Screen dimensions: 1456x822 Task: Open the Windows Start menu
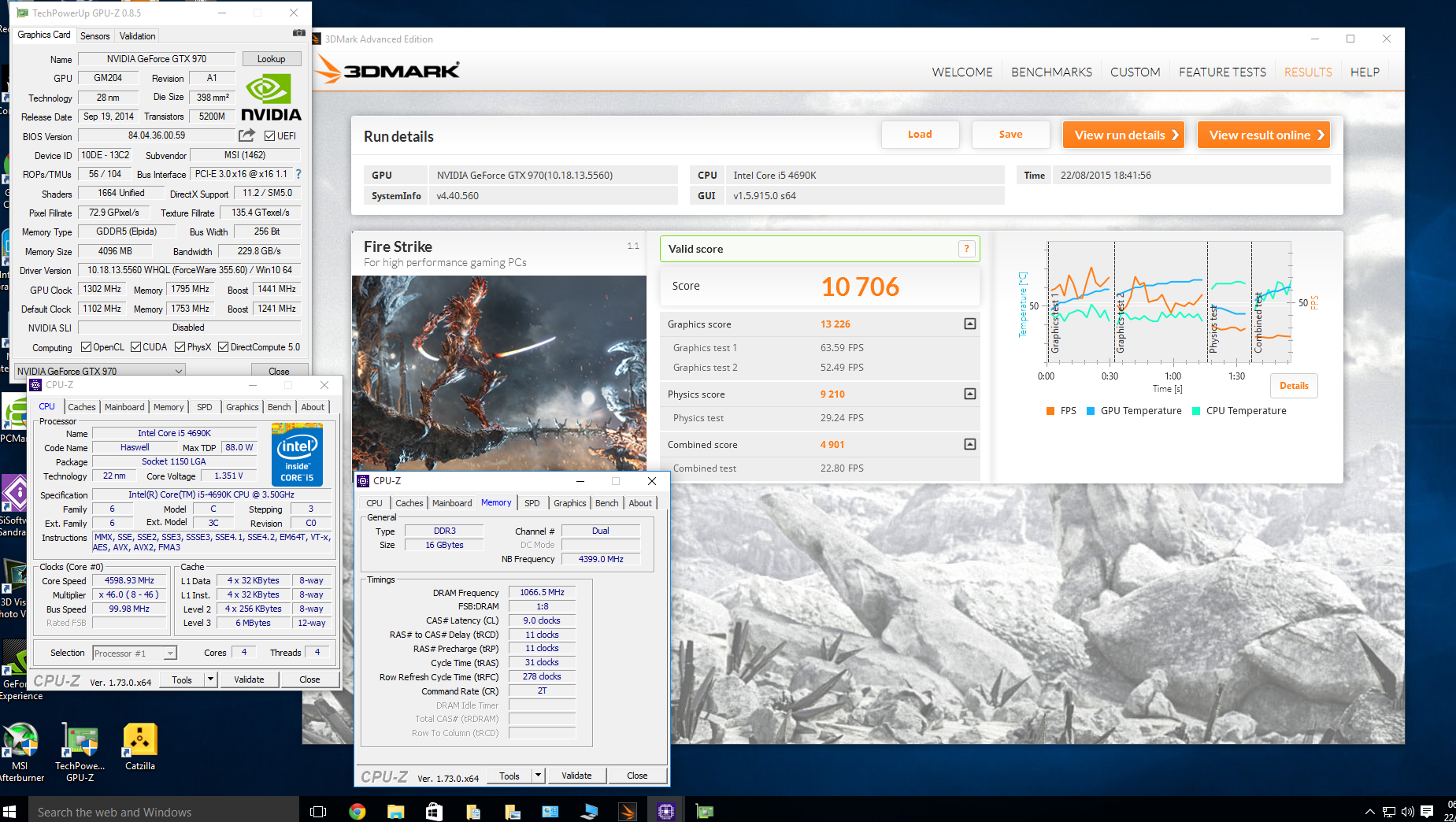point(9,811)
